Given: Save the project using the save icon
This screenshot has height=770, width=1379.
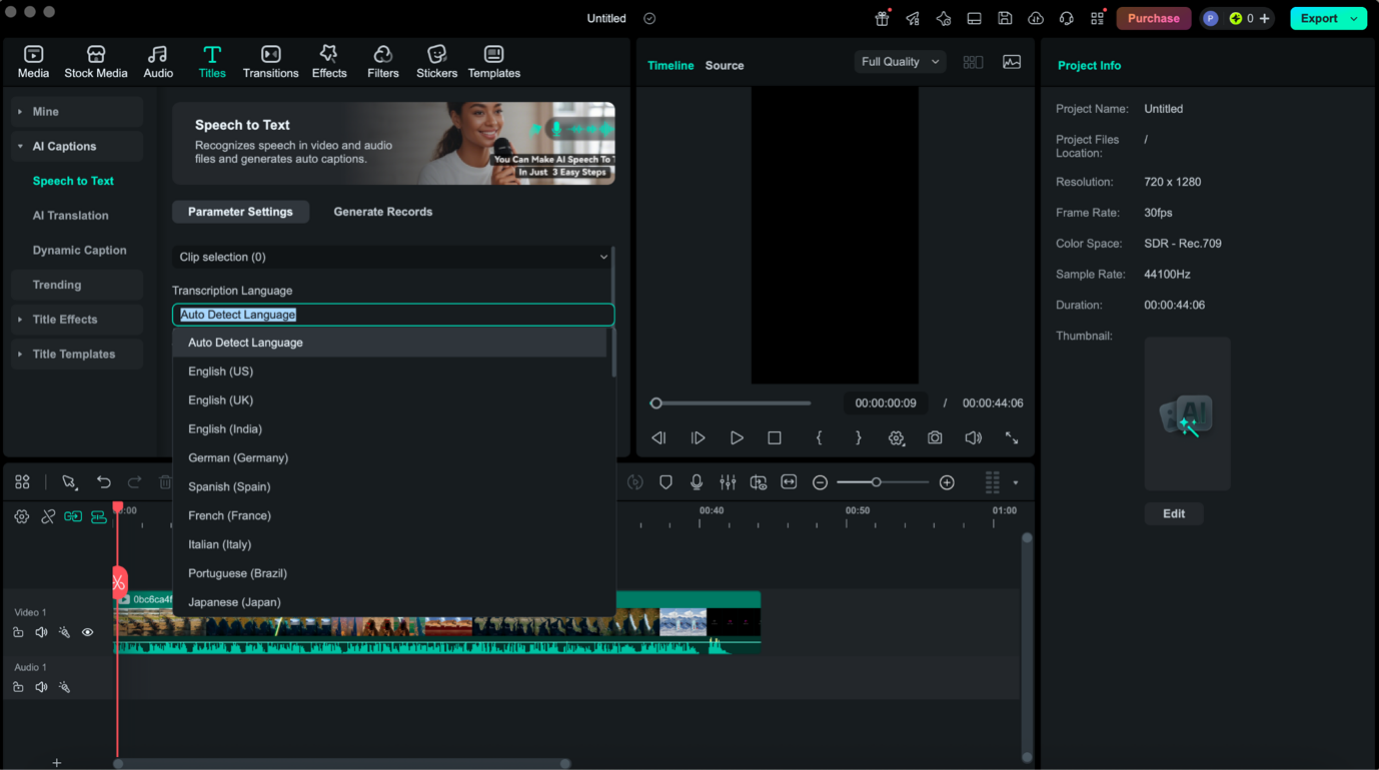Looking at the screenshot, I should [x=1005, y=17].
